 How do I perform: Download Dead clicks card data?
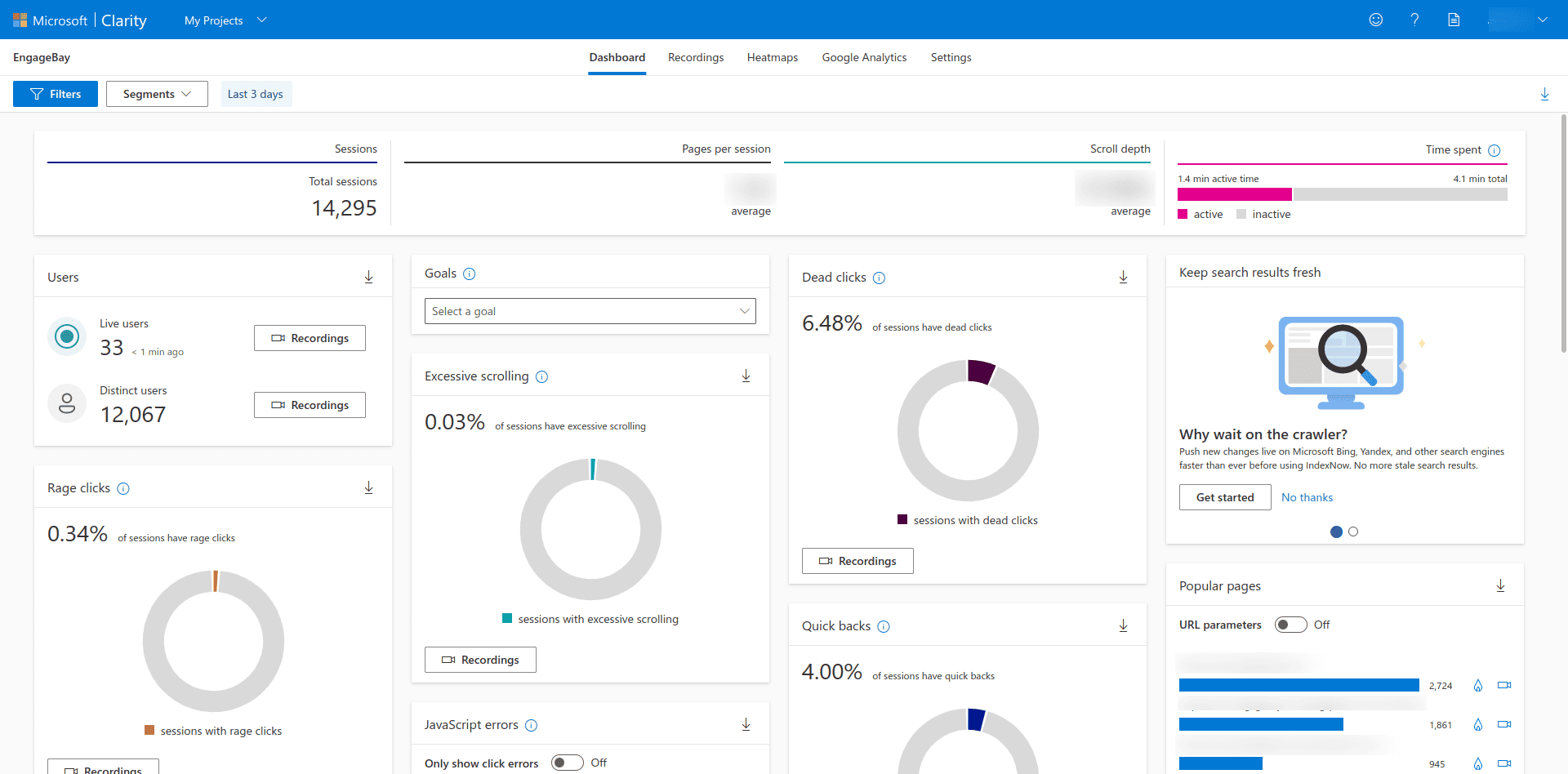tap(1123, 278)
